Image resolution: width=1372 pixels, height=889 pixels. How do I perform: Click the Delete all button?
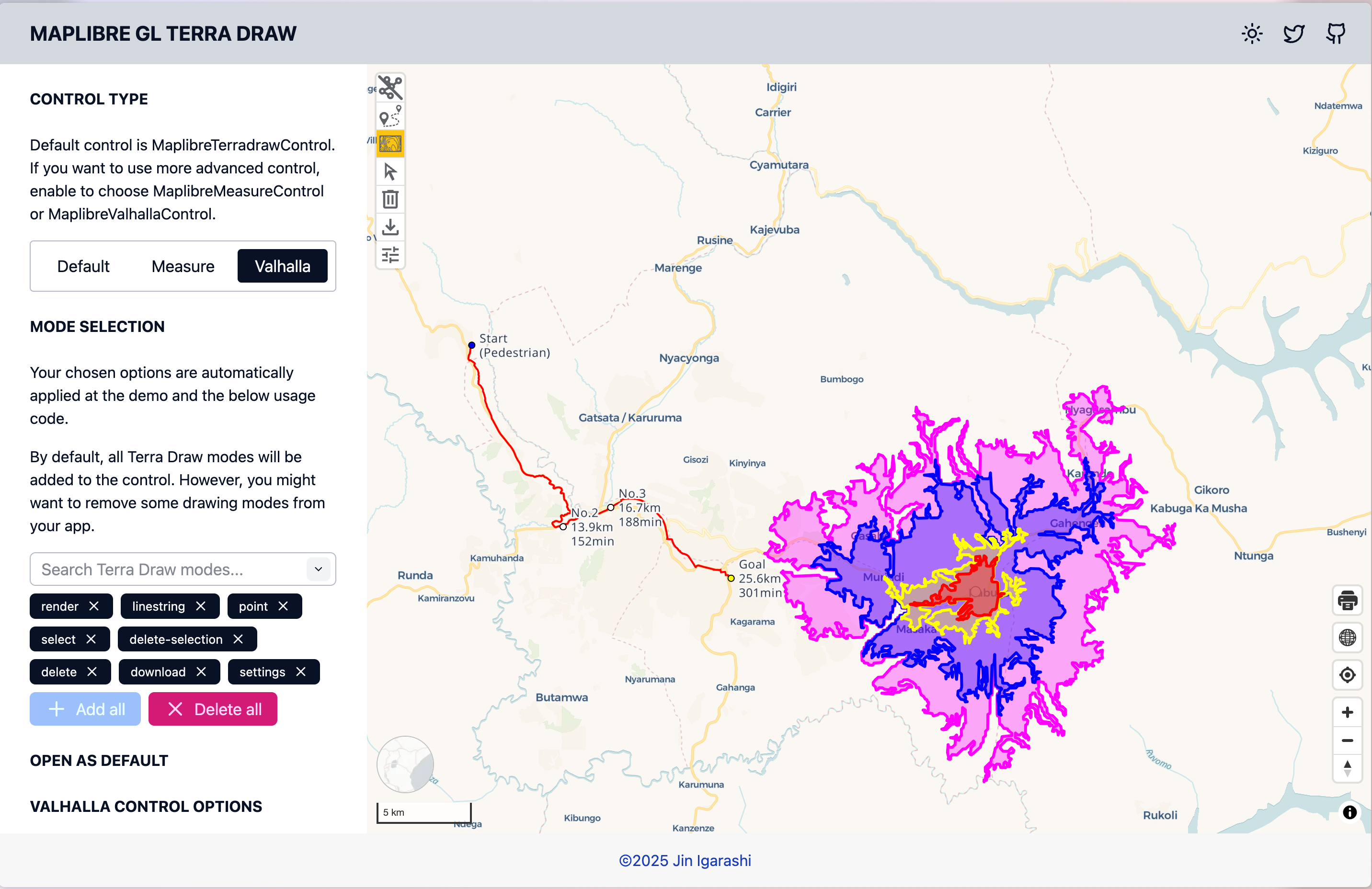click(x=212, y=709)
